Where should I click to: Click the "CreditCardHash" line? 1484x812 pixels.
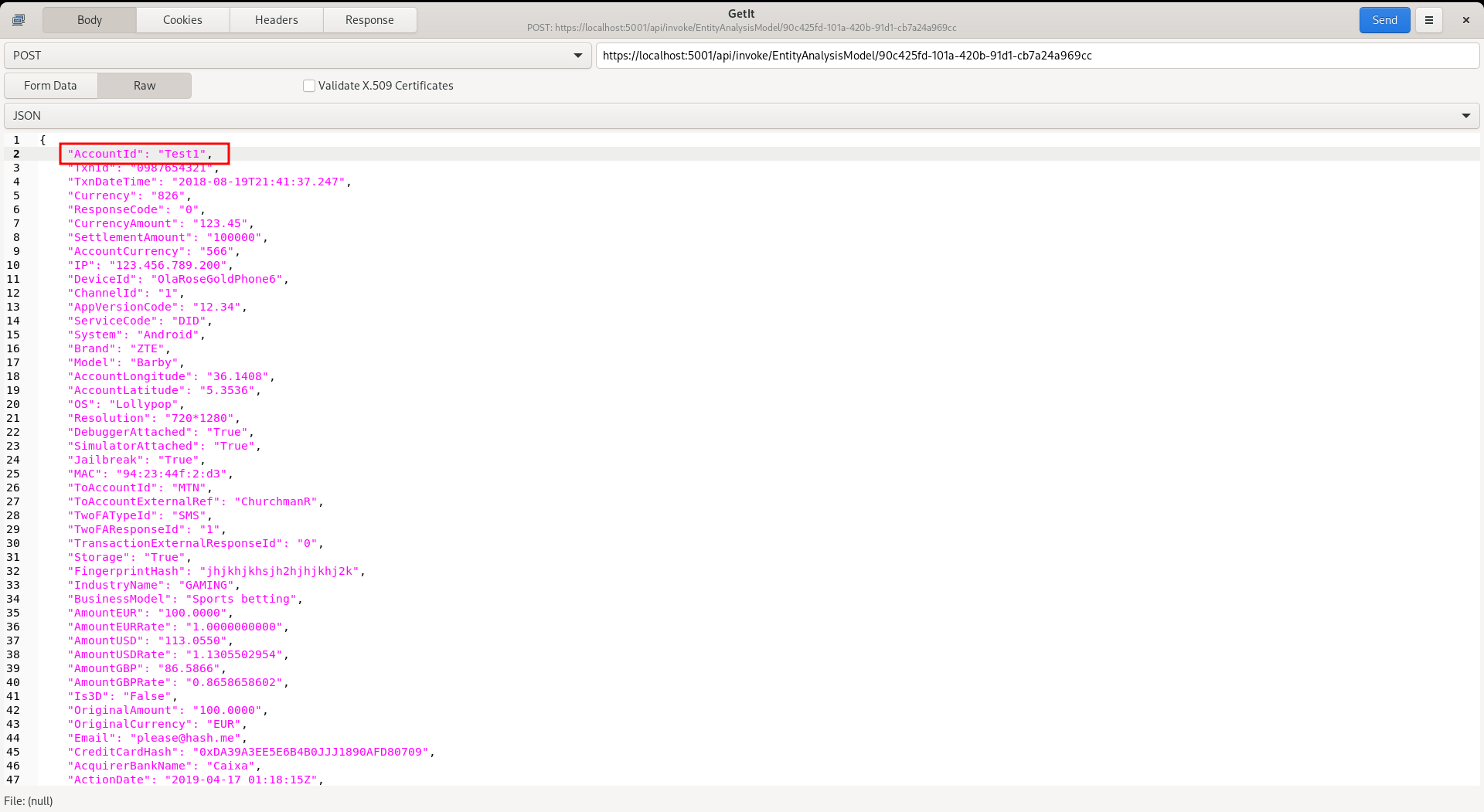[251, 752]
